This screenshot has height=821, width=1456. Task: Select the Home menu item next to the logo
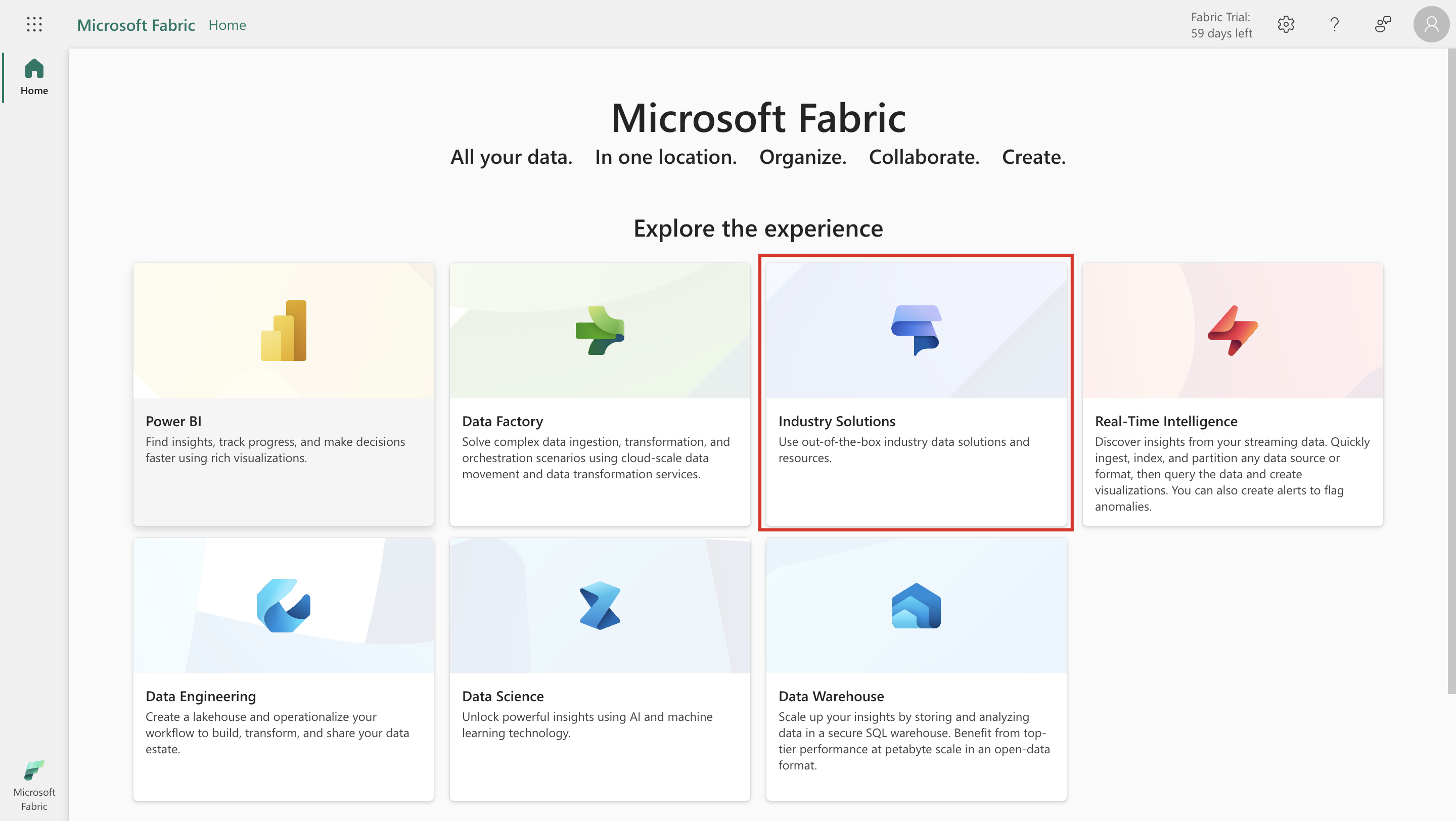[227, 24]
